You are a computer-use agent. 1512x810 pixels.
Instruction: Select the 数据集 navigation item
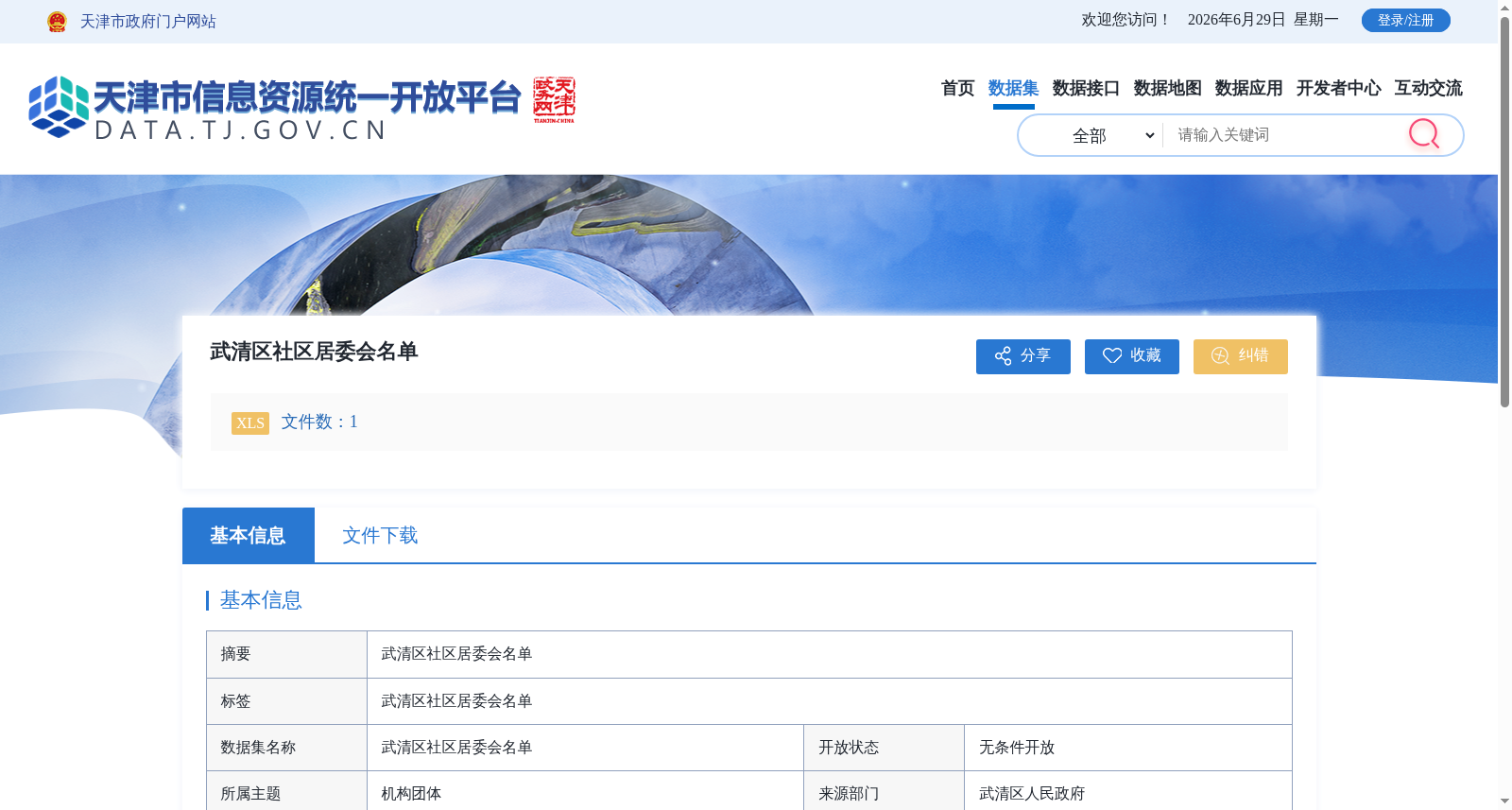pyautogui.click(x=1013, y=88)
